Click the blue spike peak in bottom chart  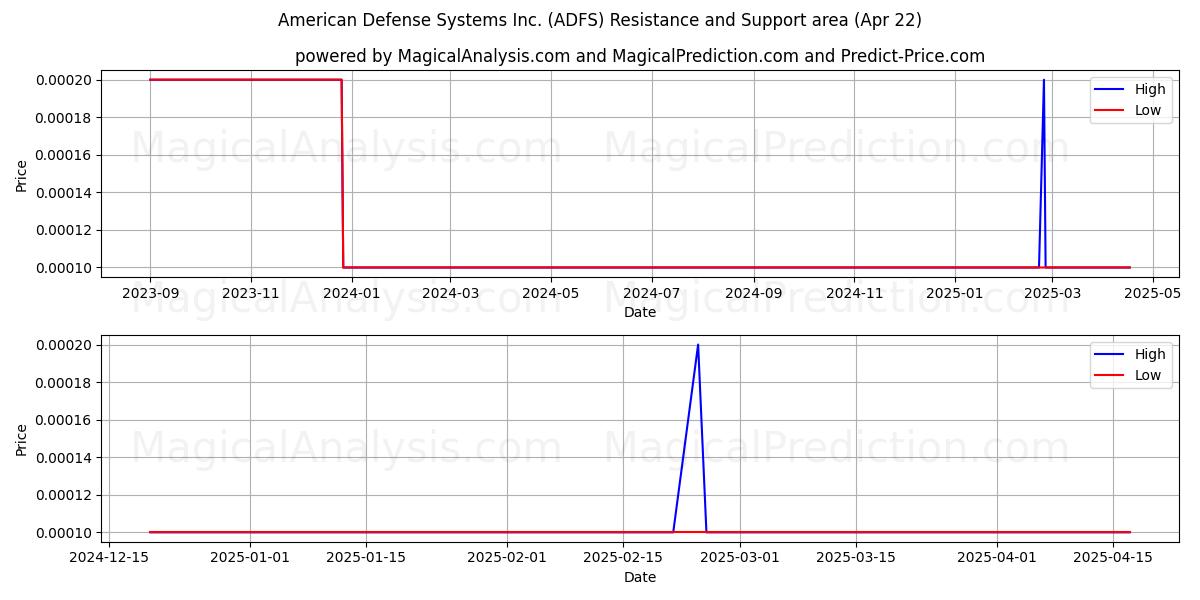pos(698,346)
